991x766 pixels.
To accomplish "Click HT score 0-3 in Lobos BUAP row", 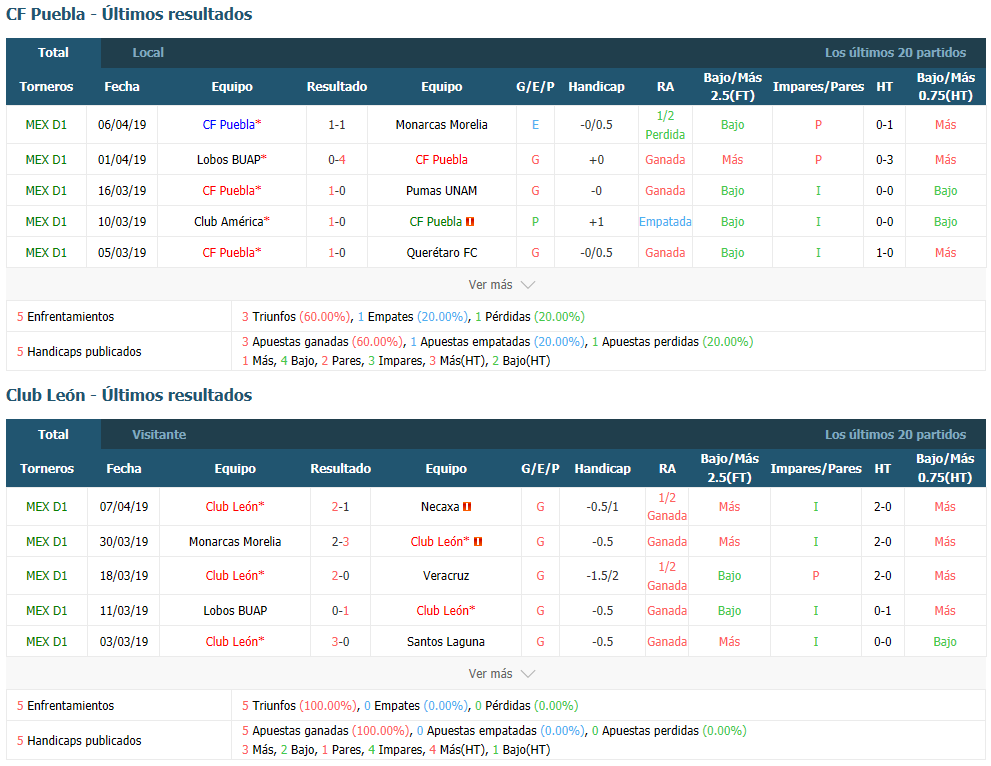I will pos(884,160).
